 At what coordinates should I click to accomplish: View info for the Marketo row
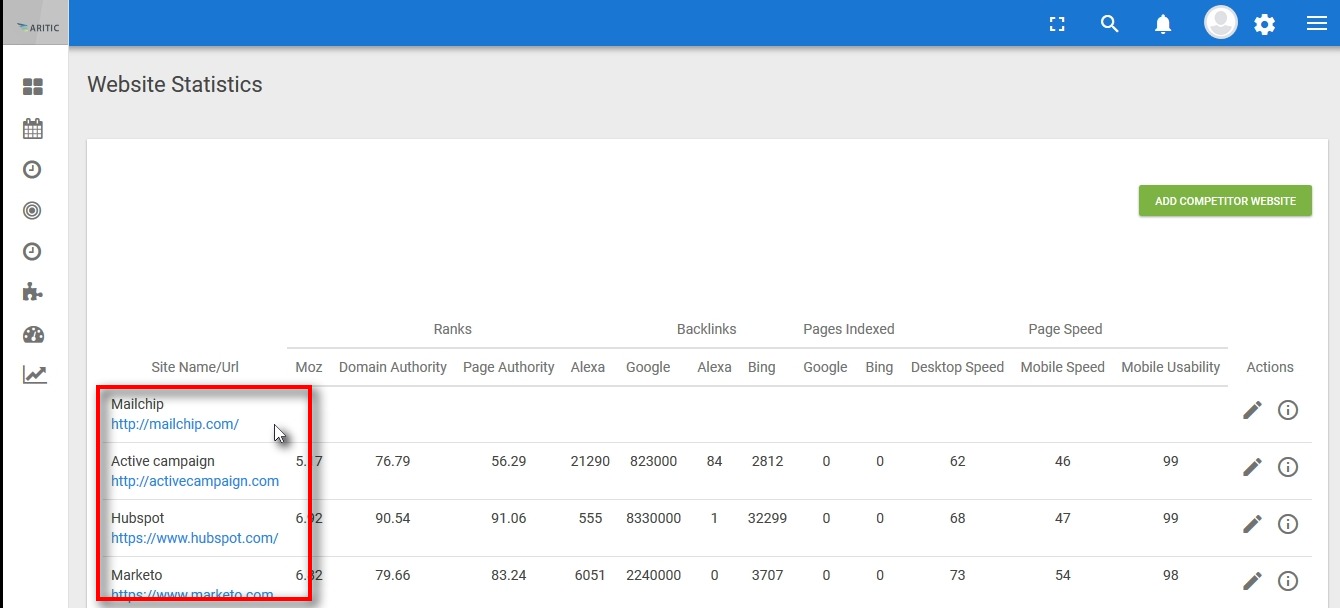coord(1288,581)
